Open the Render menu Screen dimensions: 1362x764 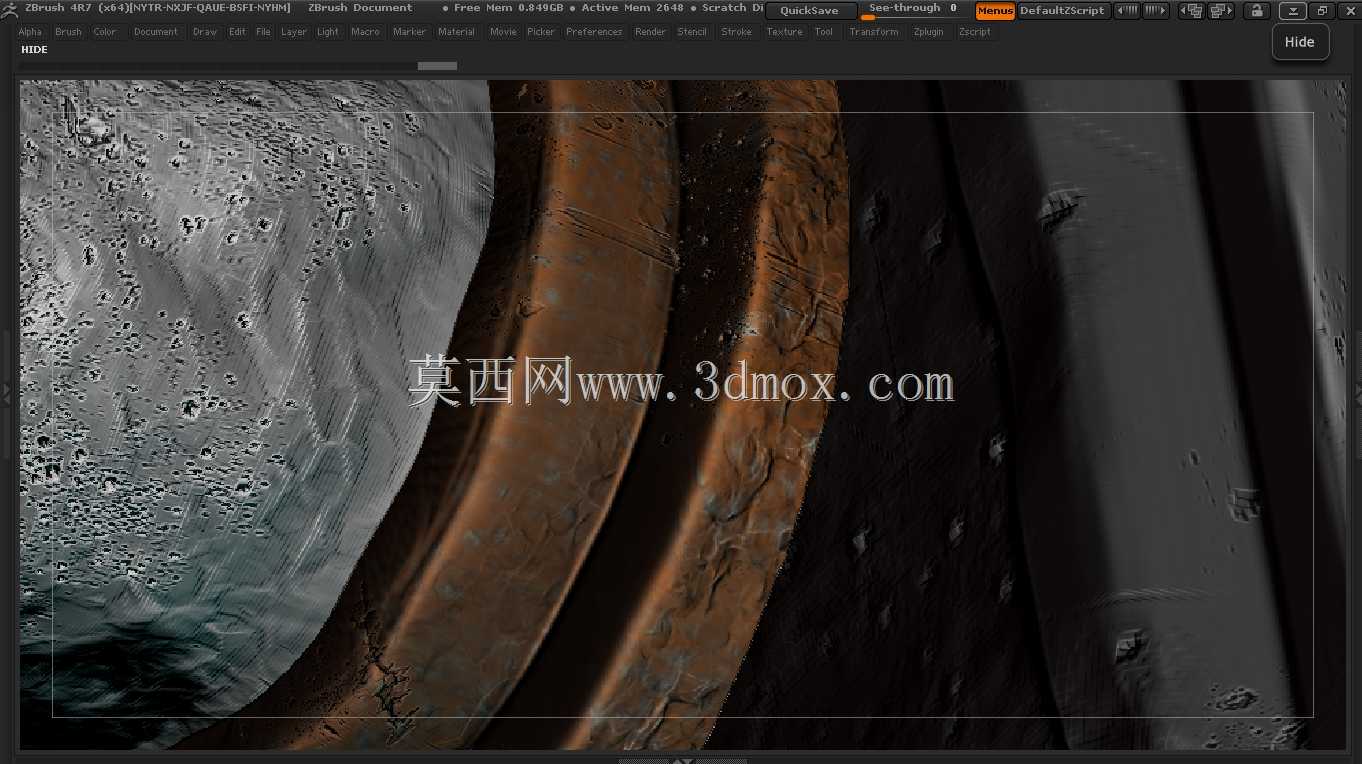click(x=650, y=32)
